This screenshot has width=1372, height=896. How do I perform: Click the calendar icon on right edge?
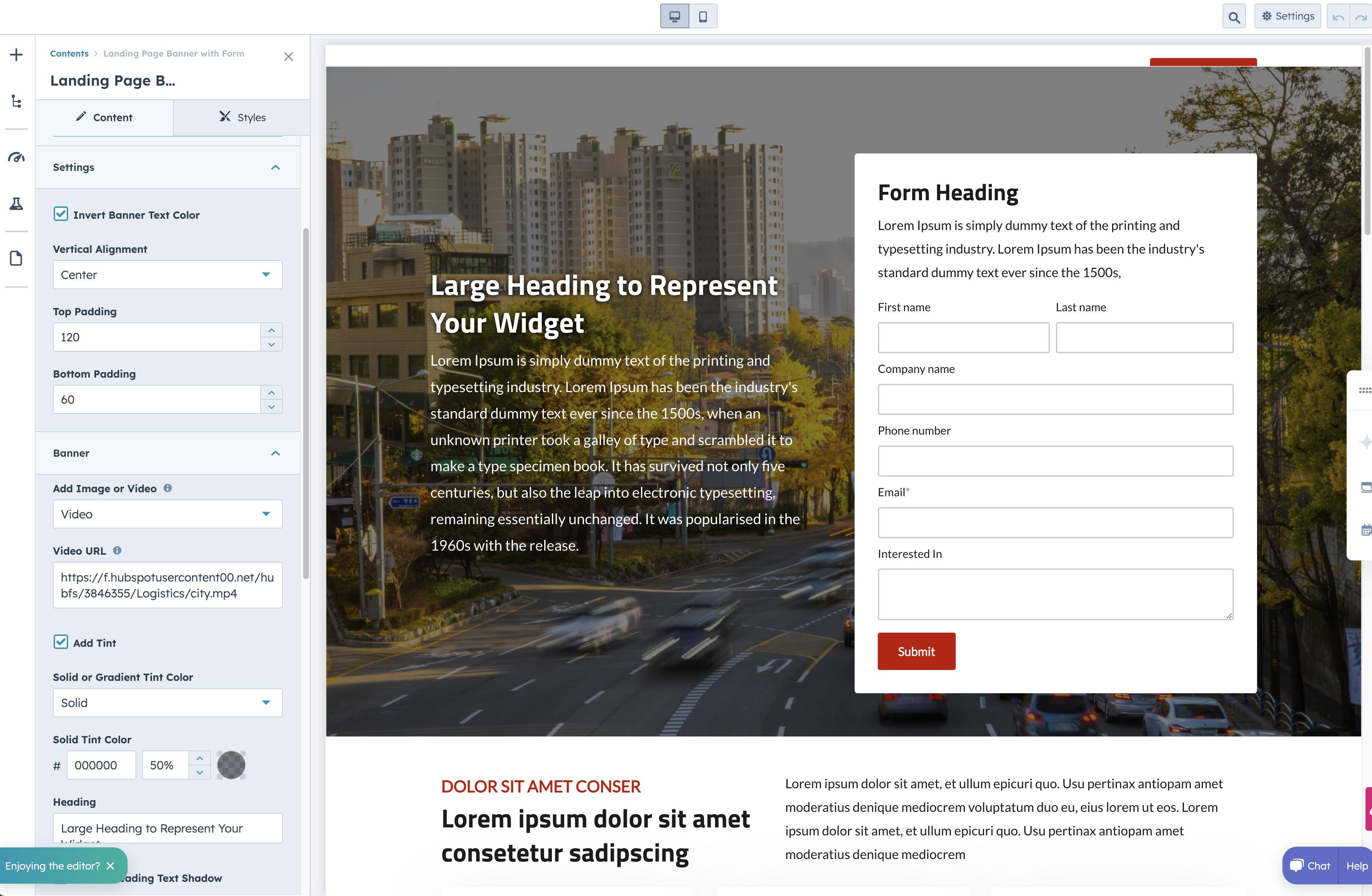click(1366, 530)
